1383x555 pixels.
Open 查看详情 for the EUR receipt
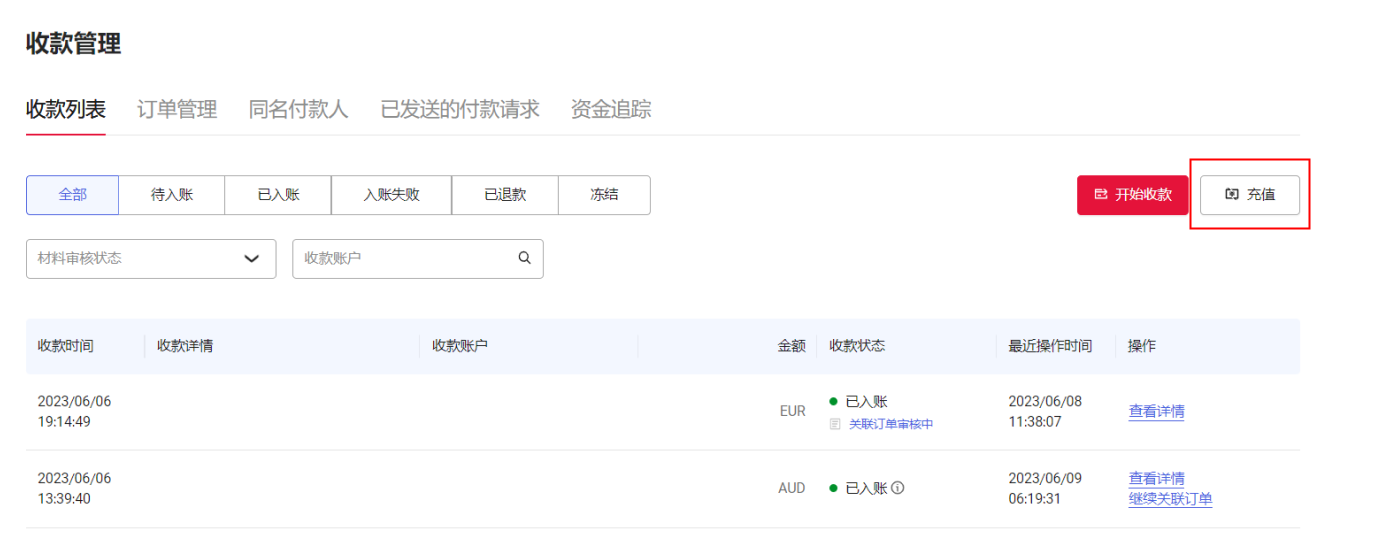[1156, 411]
